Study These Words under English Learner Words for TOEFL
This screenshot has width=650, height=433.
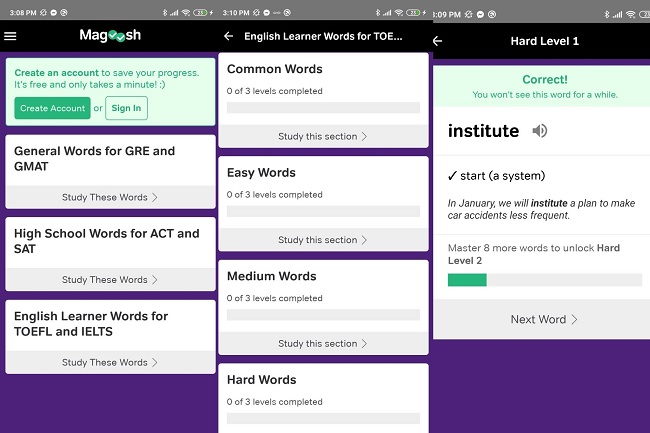point(110,363)
